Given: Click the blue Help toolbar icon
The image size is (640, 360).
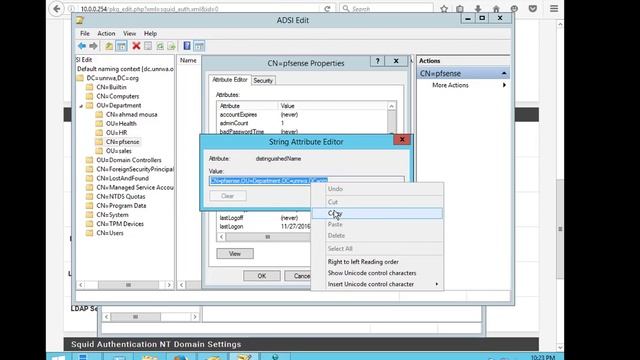Looking at the screenshot, I should tap(187, 46).
